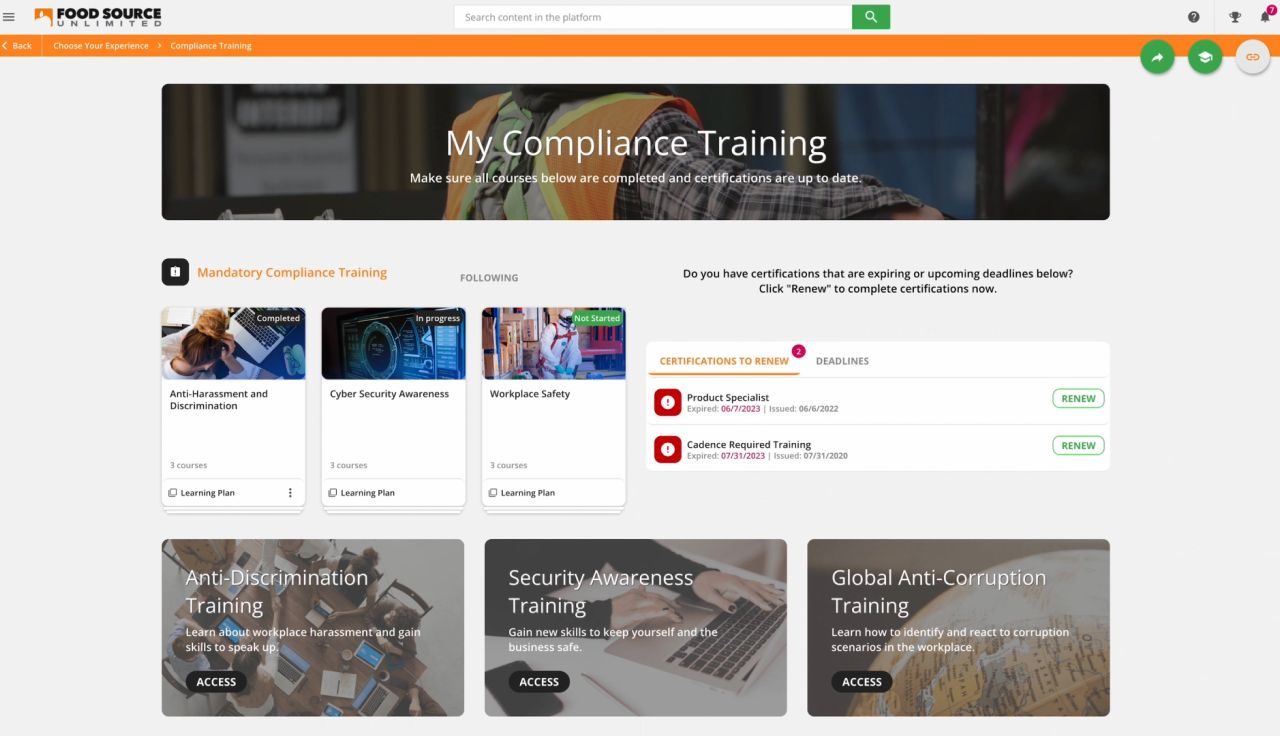Open the help question mark icon
The width and height of the screenshot is (1280, 736).
1193,17
